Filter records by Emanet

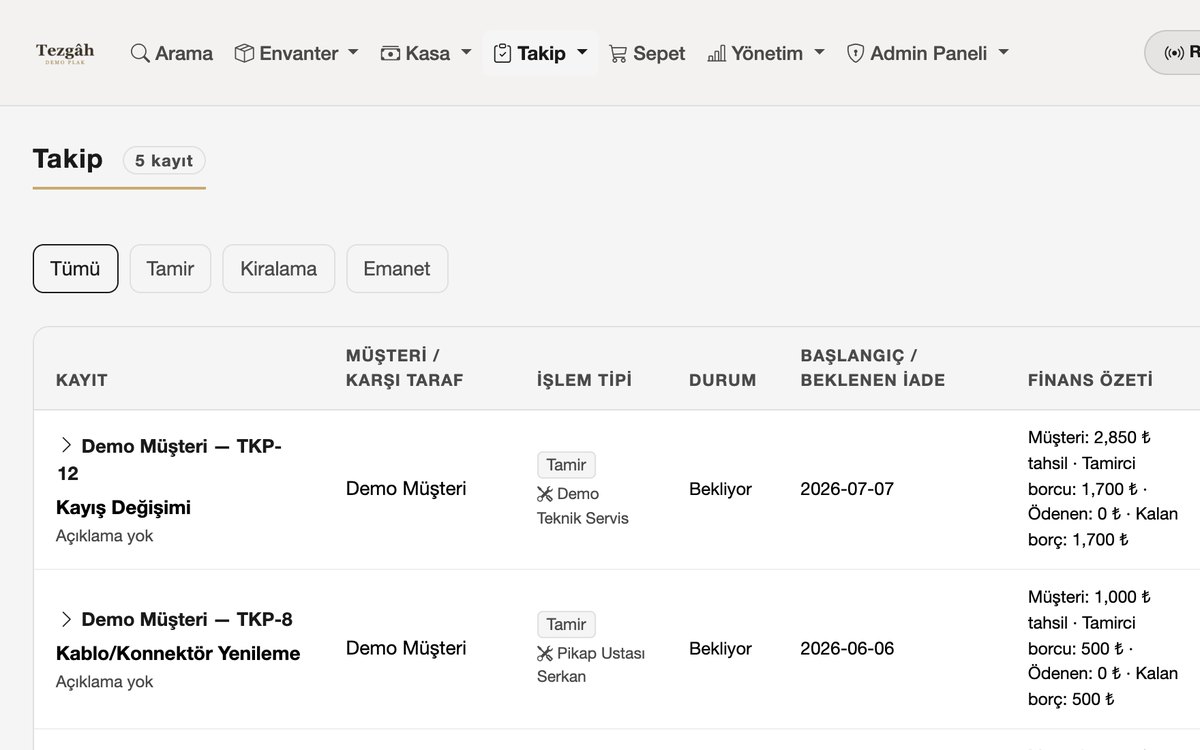click(397, 269)
